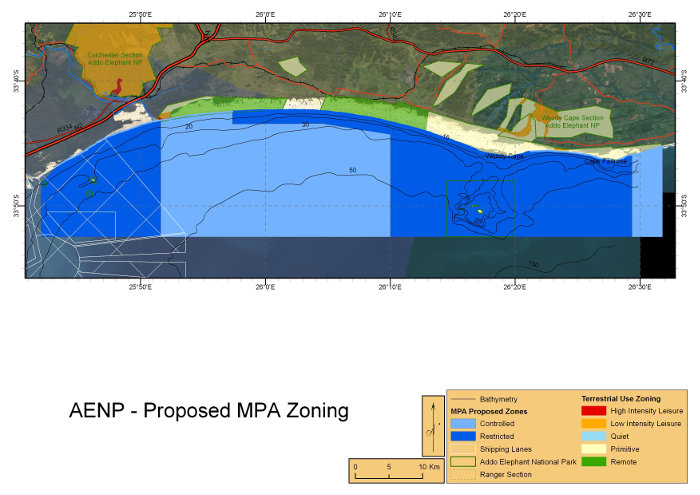Viewport: 700px width, 495px height.
Task: Click the Bathymetry line sample in legend
Action: click(463, 399)
